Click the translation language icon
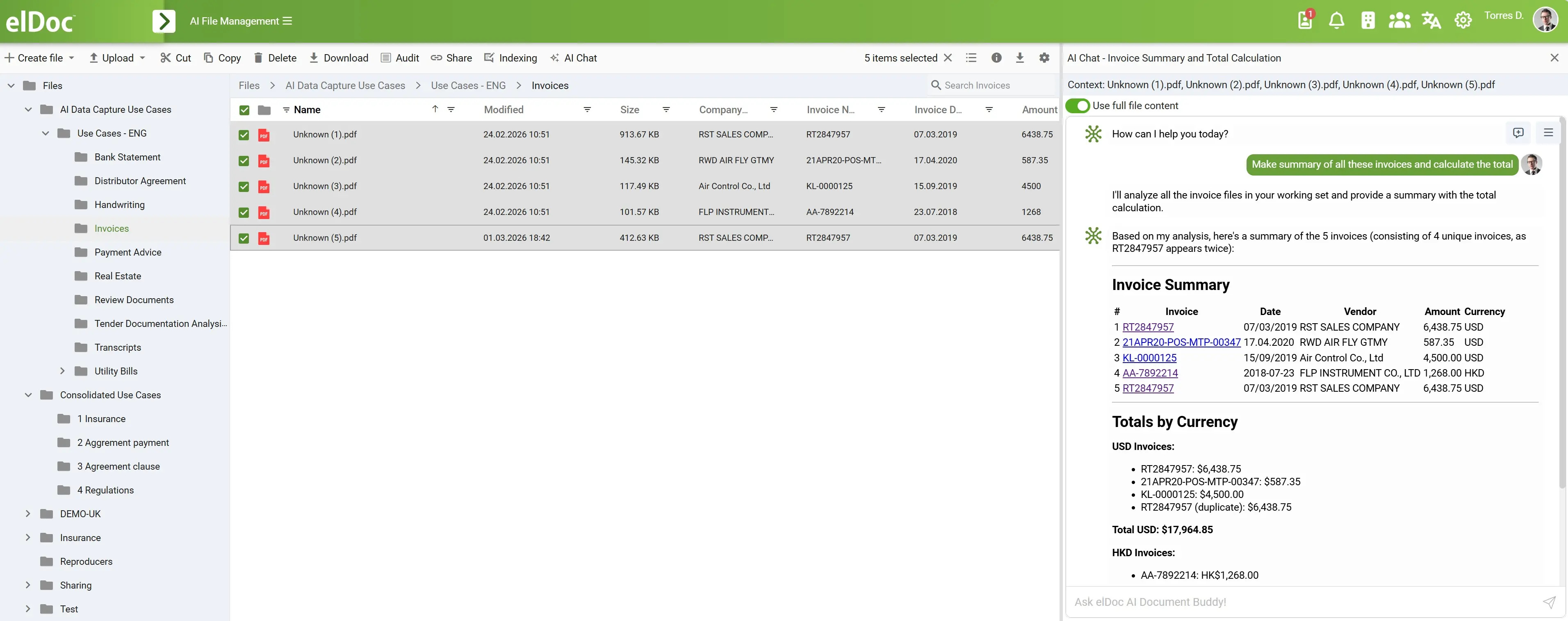 point(1431,21)
